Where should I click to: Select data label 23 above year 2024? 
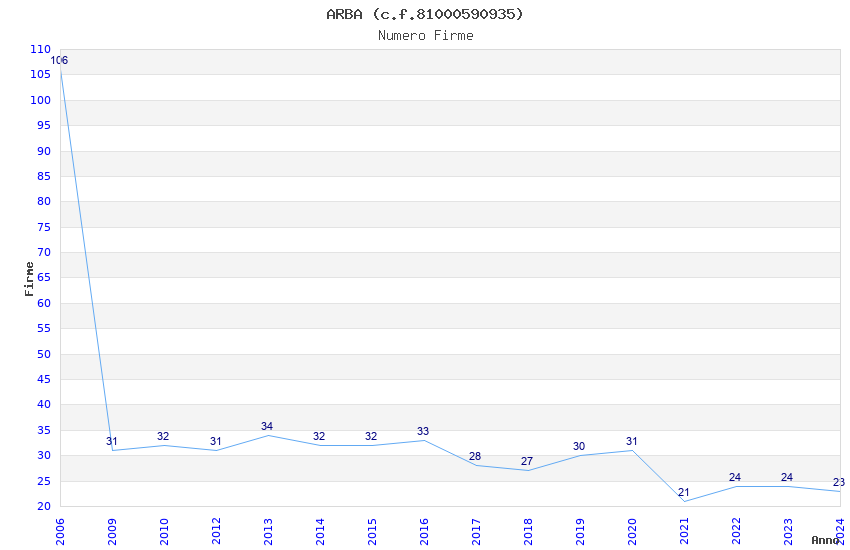tap(839, 482)
